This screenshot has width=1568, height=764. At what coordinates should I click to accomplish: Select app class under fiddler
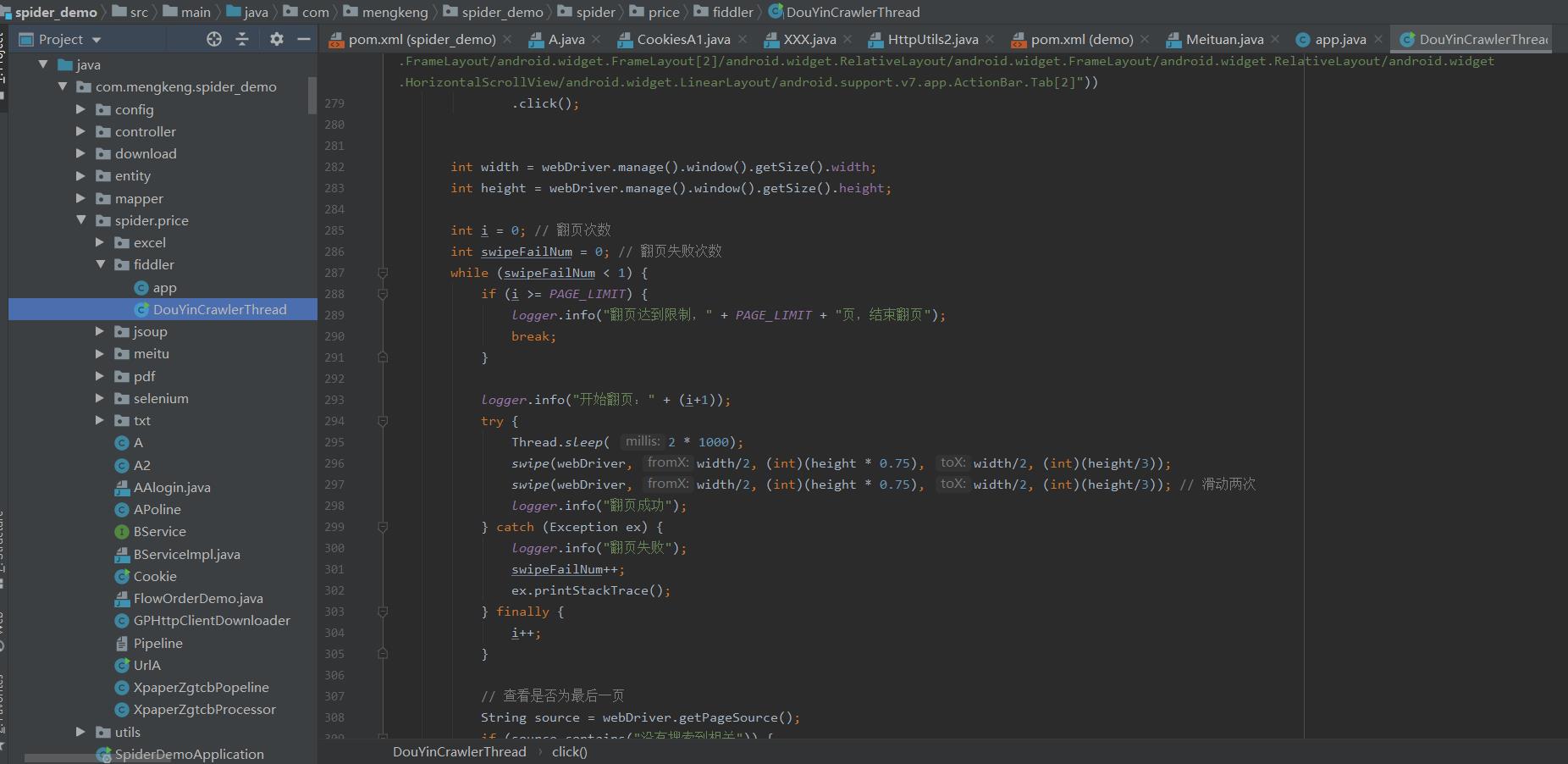pos(156,288)
